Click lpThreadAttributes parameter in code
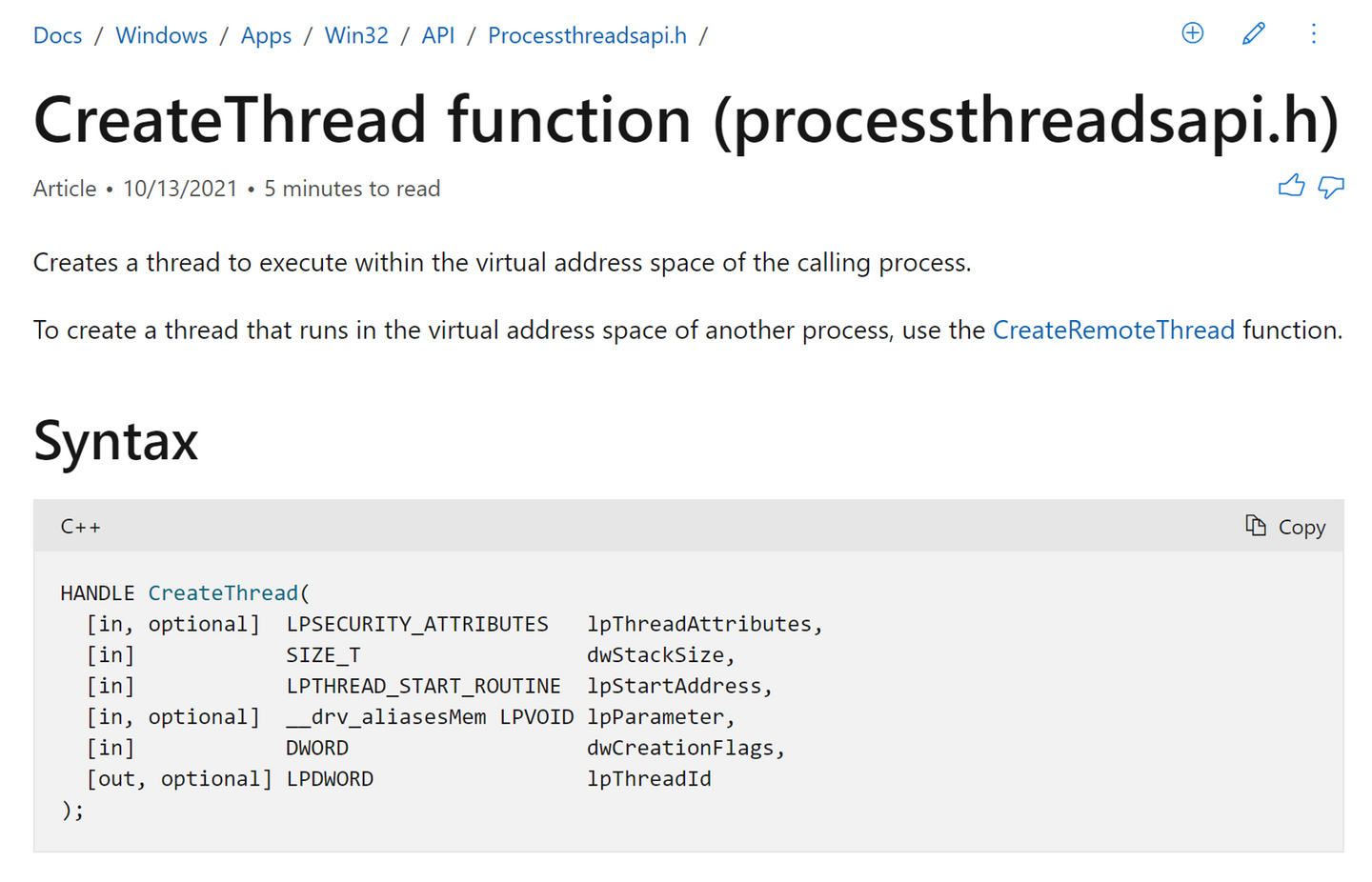The width and height of the screenshot is (1372, 882). click(699, 624)
